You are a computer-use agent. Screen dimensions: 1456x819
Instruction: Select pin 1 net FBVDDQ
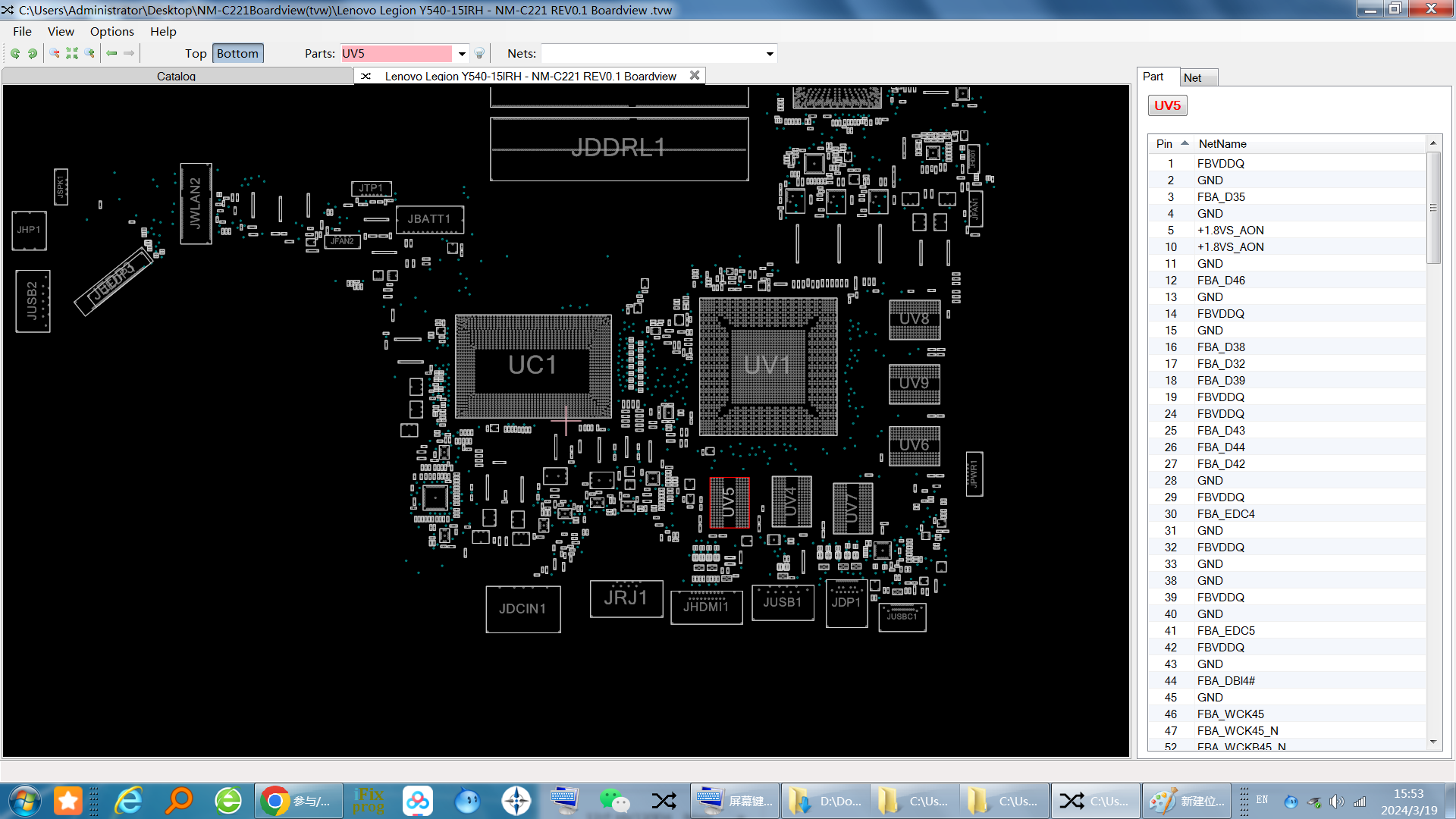1287,164
